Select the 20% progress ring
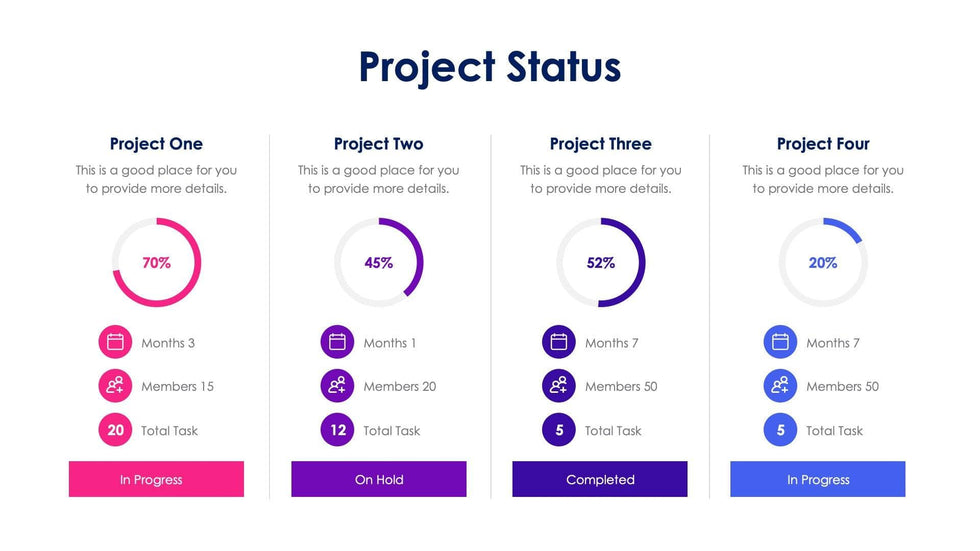980x551 pixels. (x=822, y=263)
